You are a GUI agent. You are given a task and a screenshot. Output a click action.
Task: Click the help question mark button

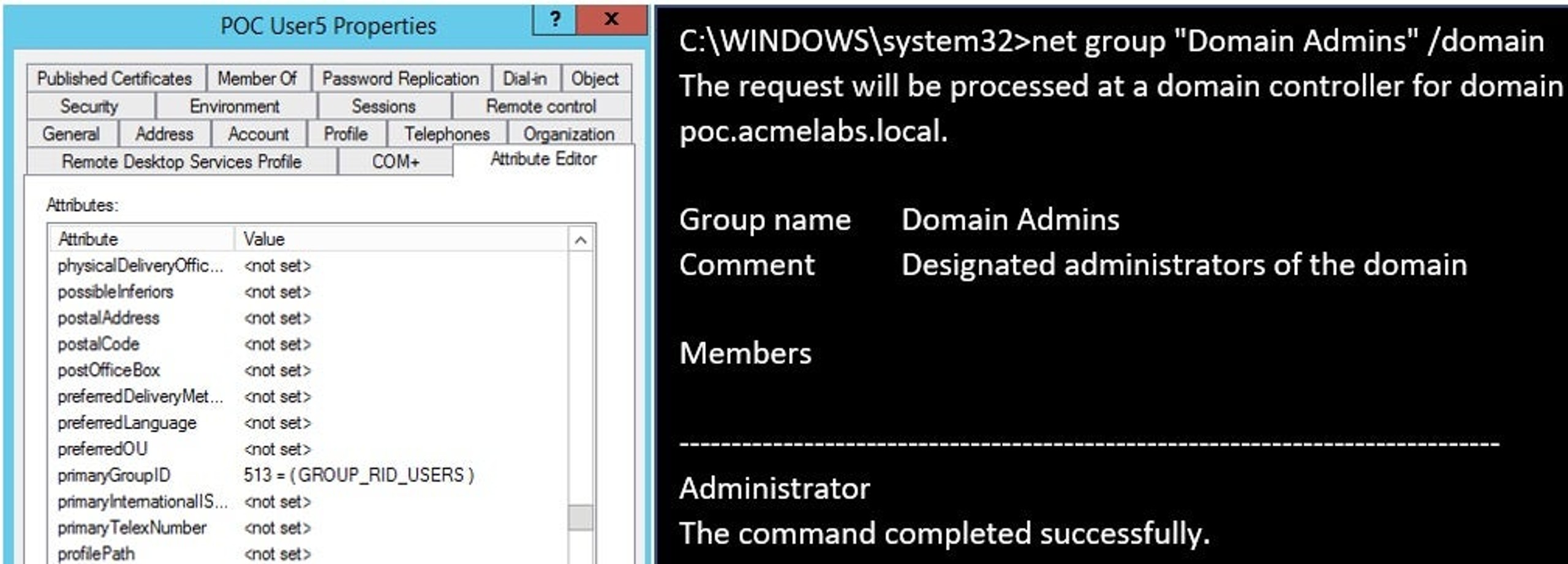(555, 20)
